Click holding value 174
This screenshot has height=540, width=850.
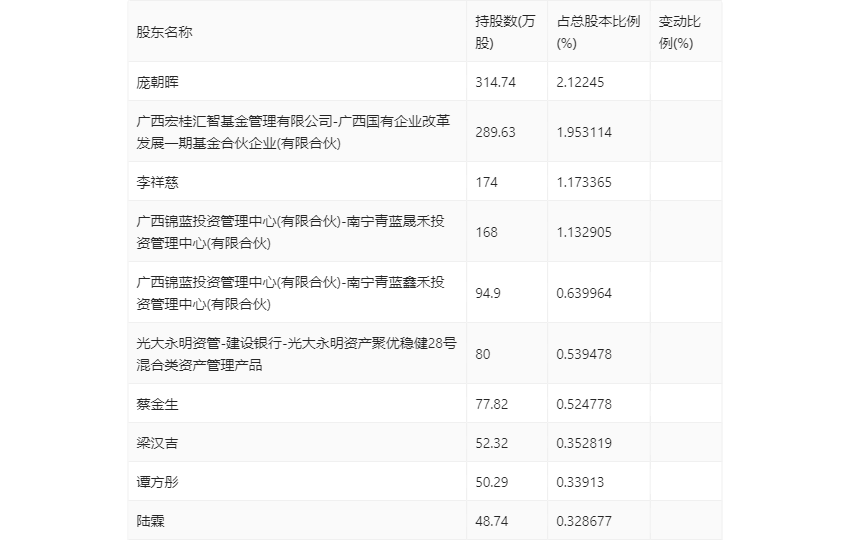coord(486,182)
